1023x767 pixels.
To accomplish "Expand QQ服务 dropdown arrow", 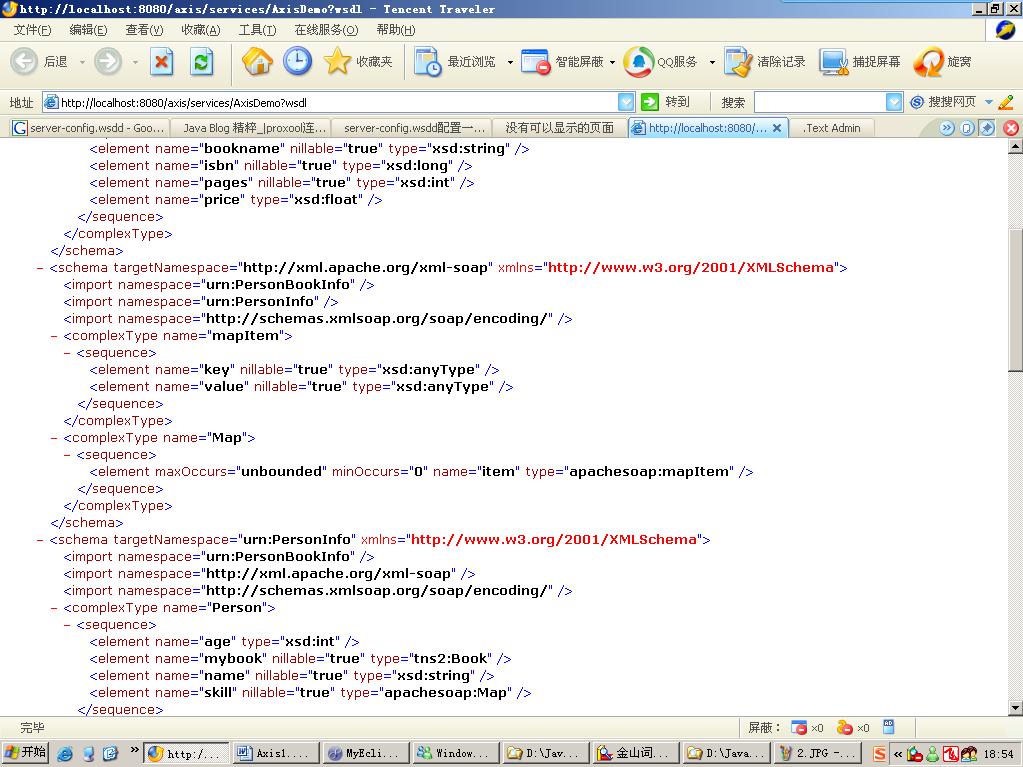I will click(712, 63).
